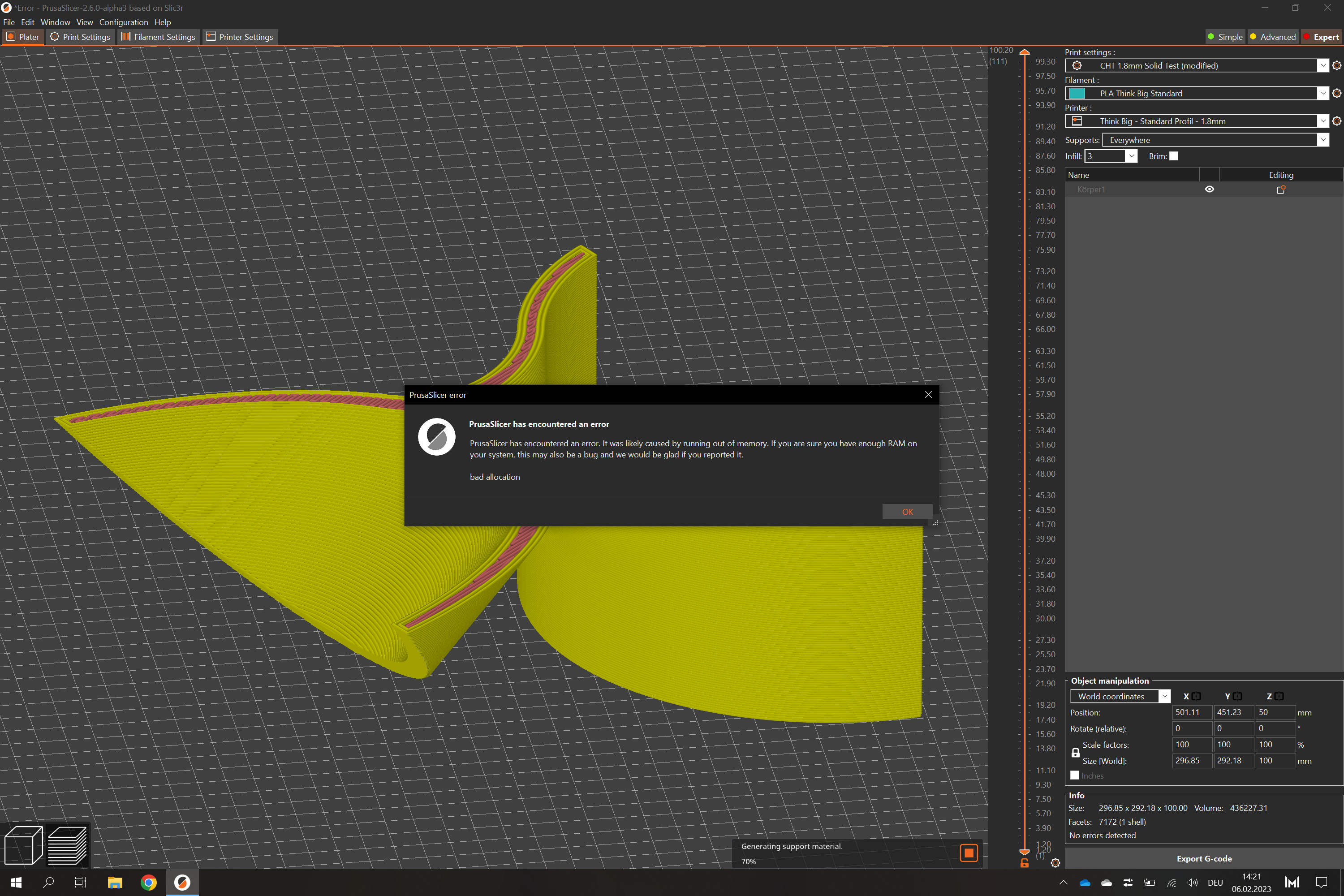Open Print settings gear next to CHT profile
Viewport: 1344px width, 896px height.
tap(1336, 65)
